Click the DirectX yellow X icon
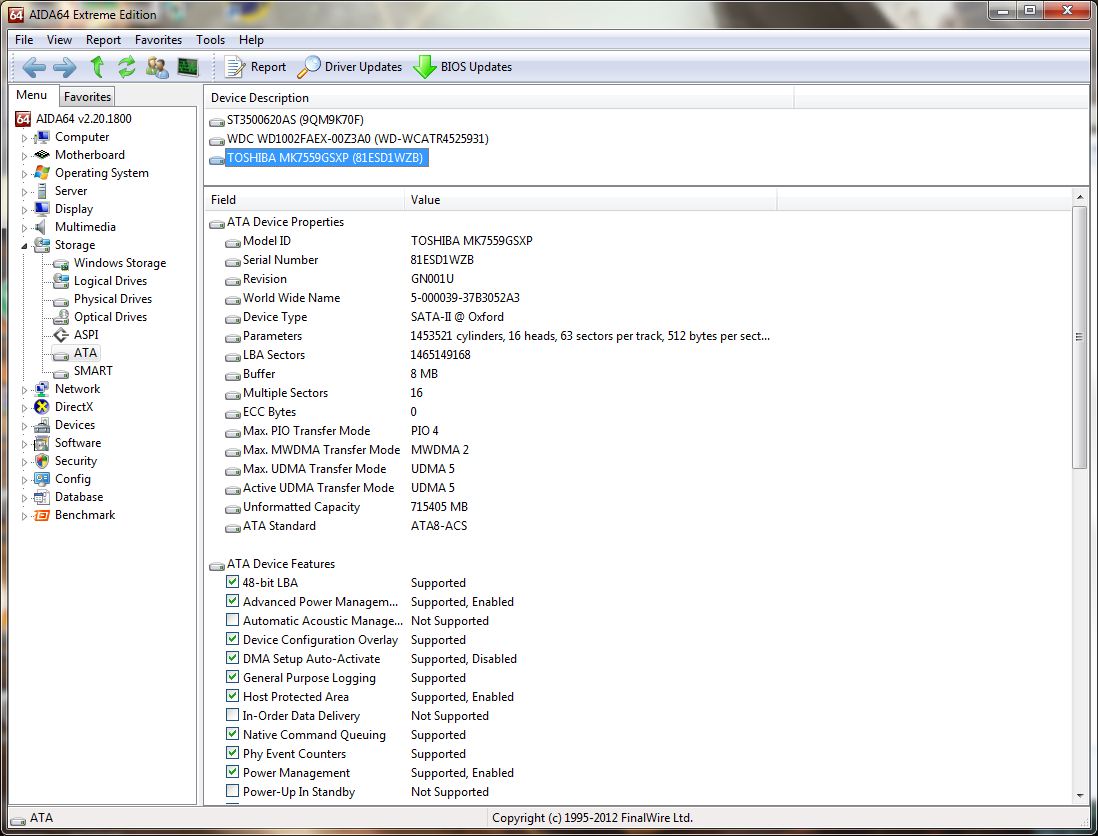 pyautogui.click(x=42, y=407)
